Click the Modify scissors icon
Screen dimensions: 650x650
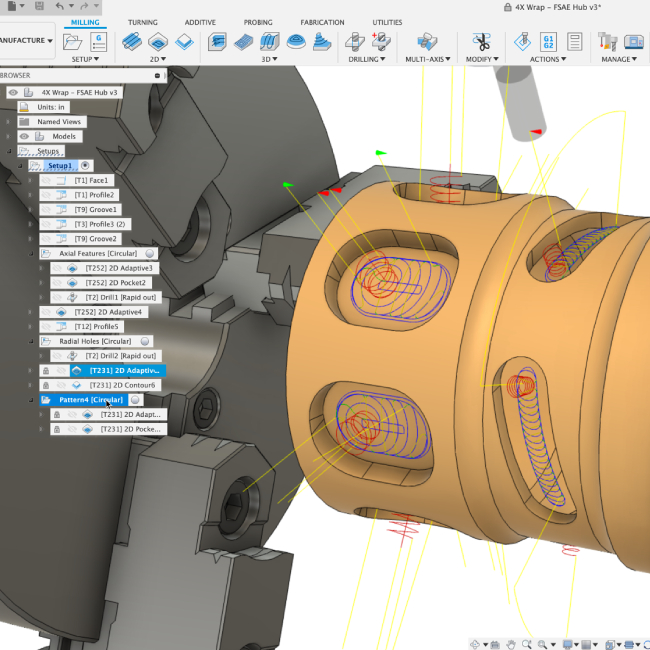[482, 42]
